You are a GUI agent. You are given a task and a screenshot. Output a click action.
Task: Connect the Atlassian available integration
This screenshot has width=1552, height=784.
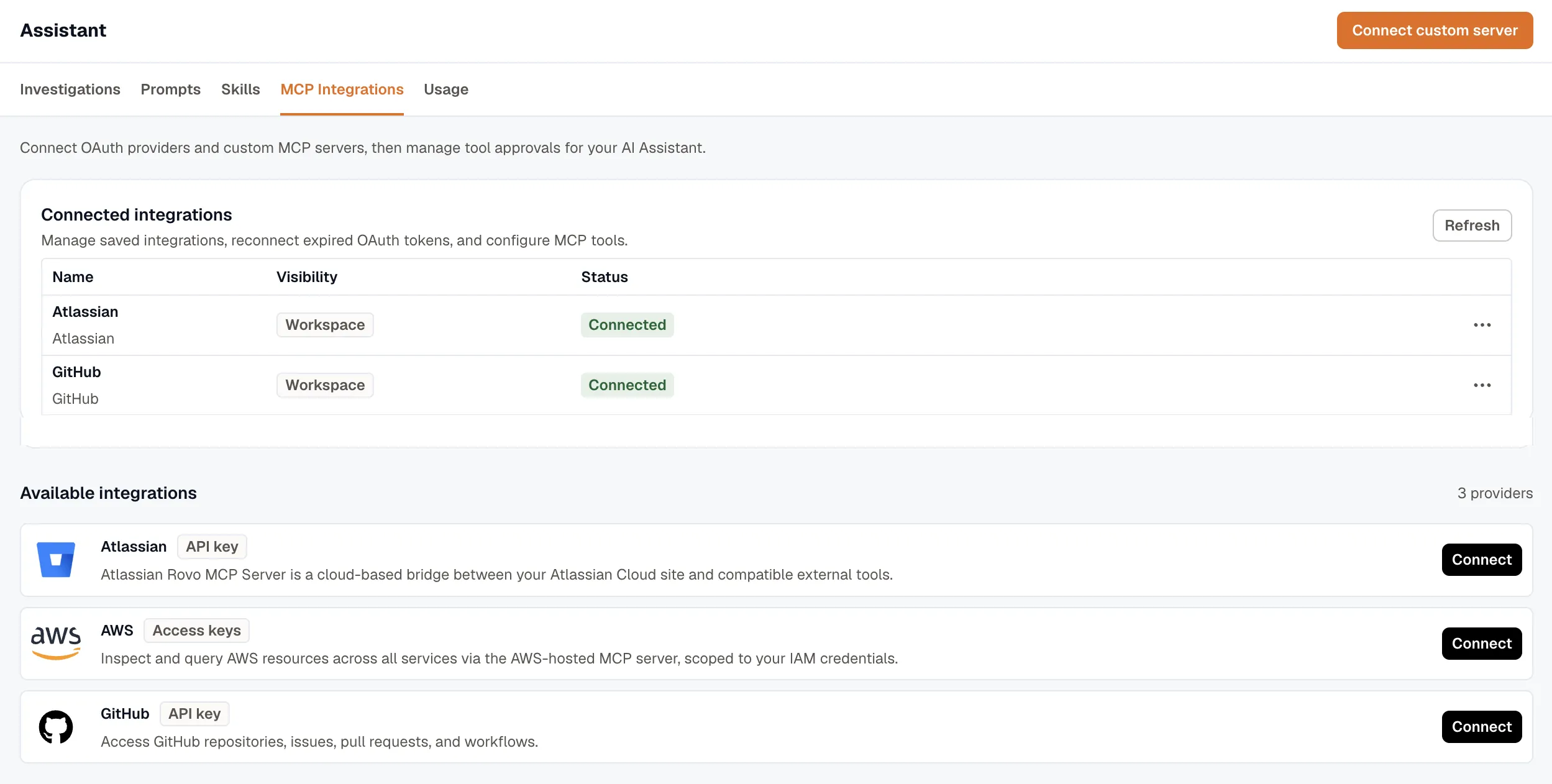point(1482,560)
